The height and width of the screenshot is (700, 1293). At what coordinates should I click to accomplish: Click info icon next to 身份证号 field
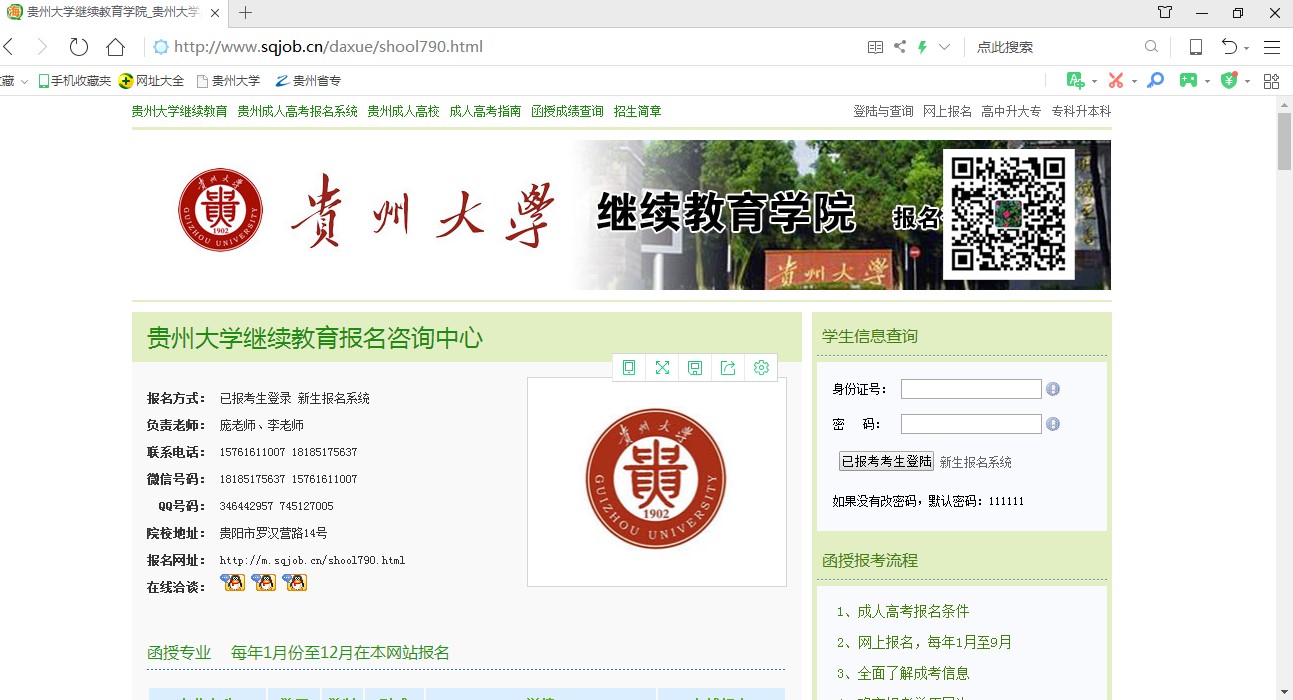1053,389
